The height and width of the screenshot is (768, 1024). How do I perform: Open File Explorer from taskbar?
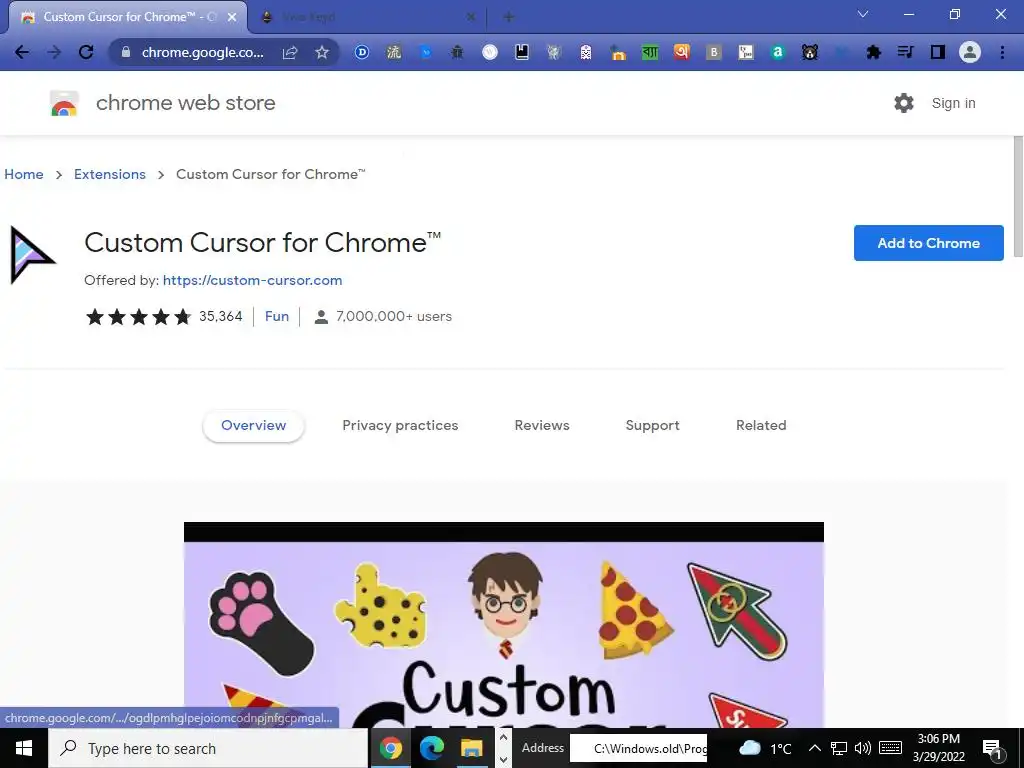pyautogui.click(x=471, y=748)
